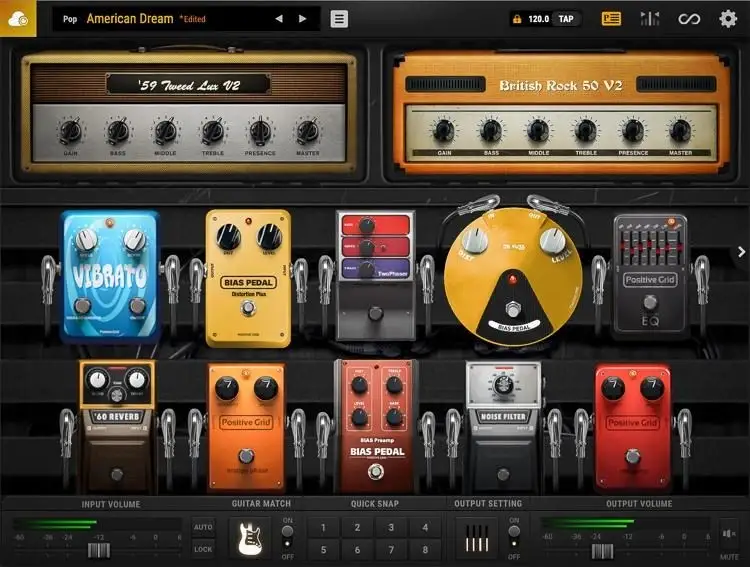Select the Pop preset category label
This screenshot has width=750, height=567.
(70, 19)
